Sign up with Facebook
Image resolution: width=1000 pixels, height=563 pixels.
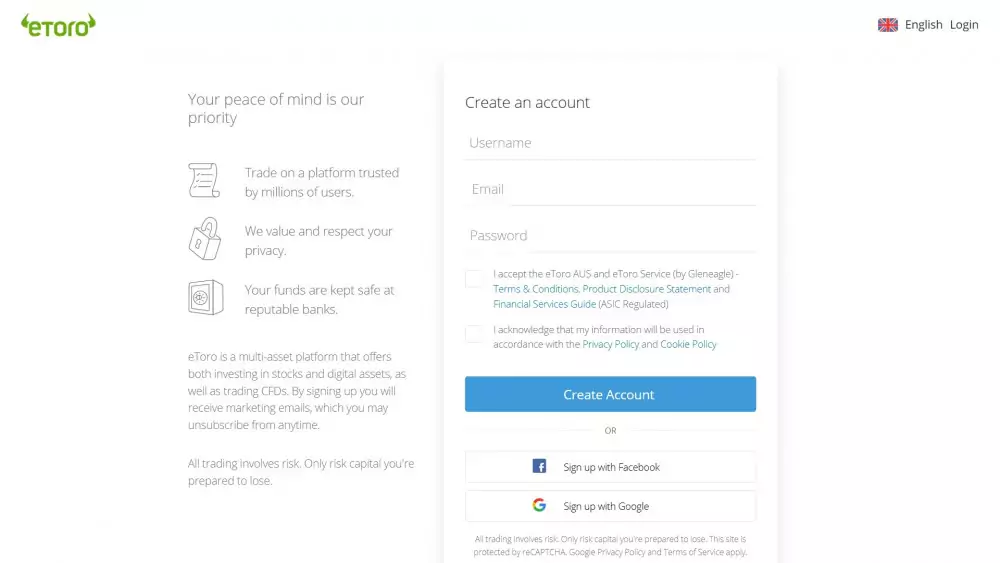610,467
